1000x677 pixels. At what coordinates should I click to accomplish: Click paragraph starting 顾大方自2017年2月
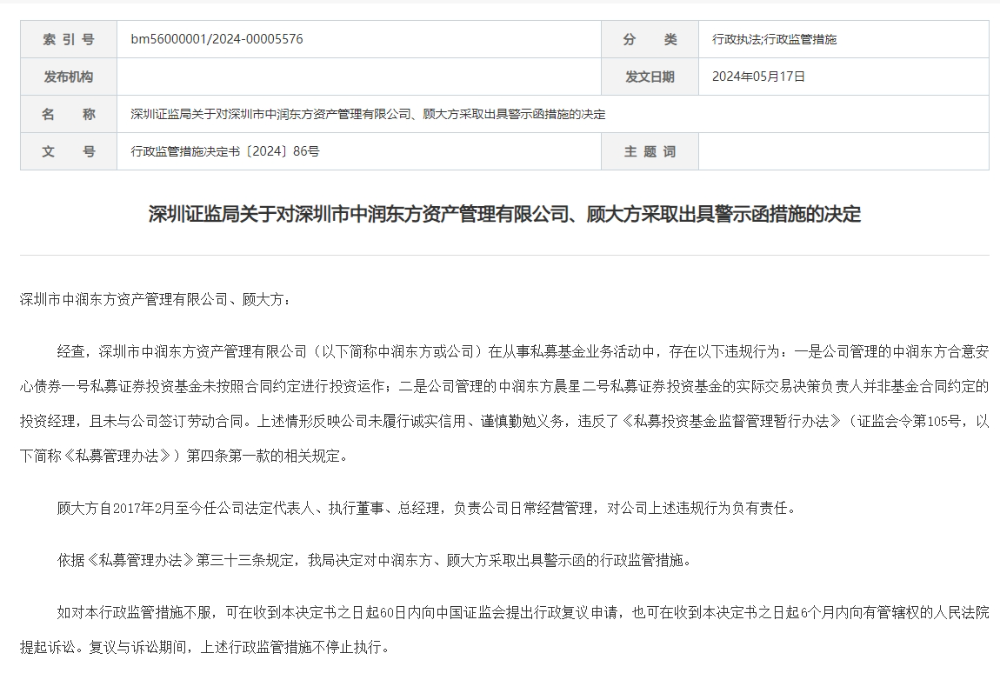[x=427, y=509]
